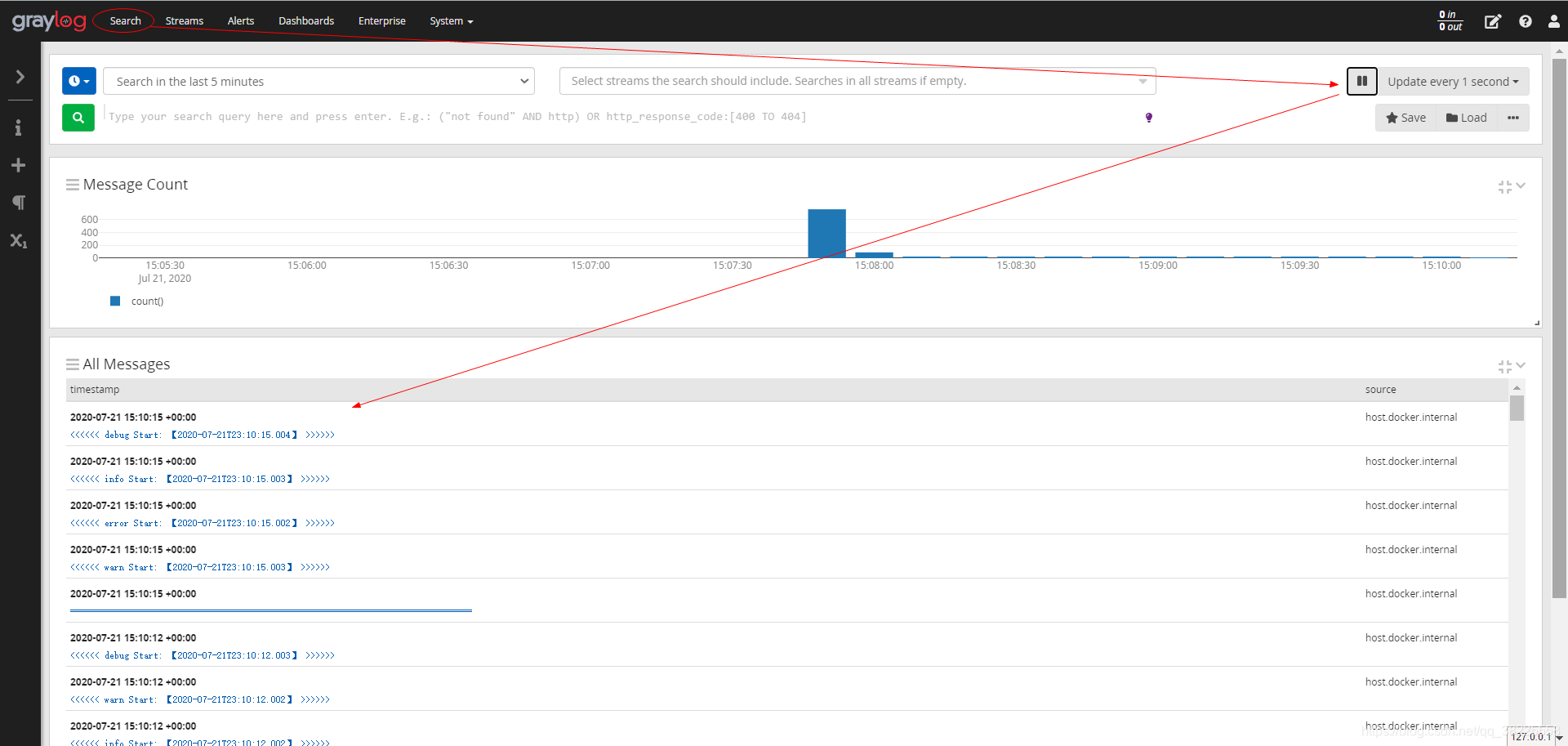The width and height of the screenshot is (1568, 746).
Task: Pause the automatic search refresh
Action: pos(1361,81)
